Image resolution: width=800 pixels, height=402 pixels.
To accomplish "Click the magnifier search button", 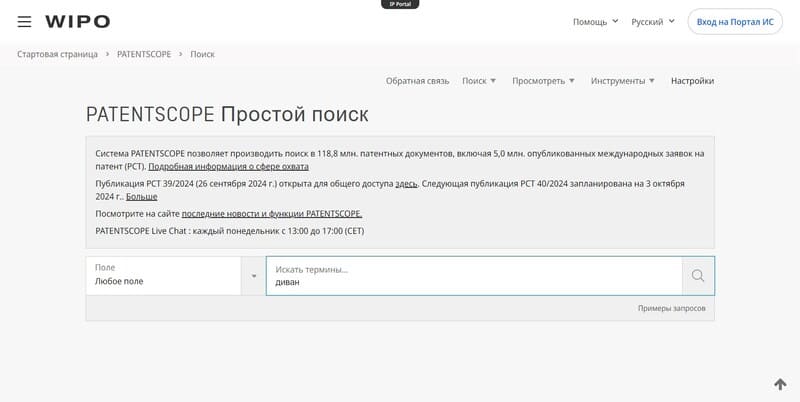I will coord(698,276).
